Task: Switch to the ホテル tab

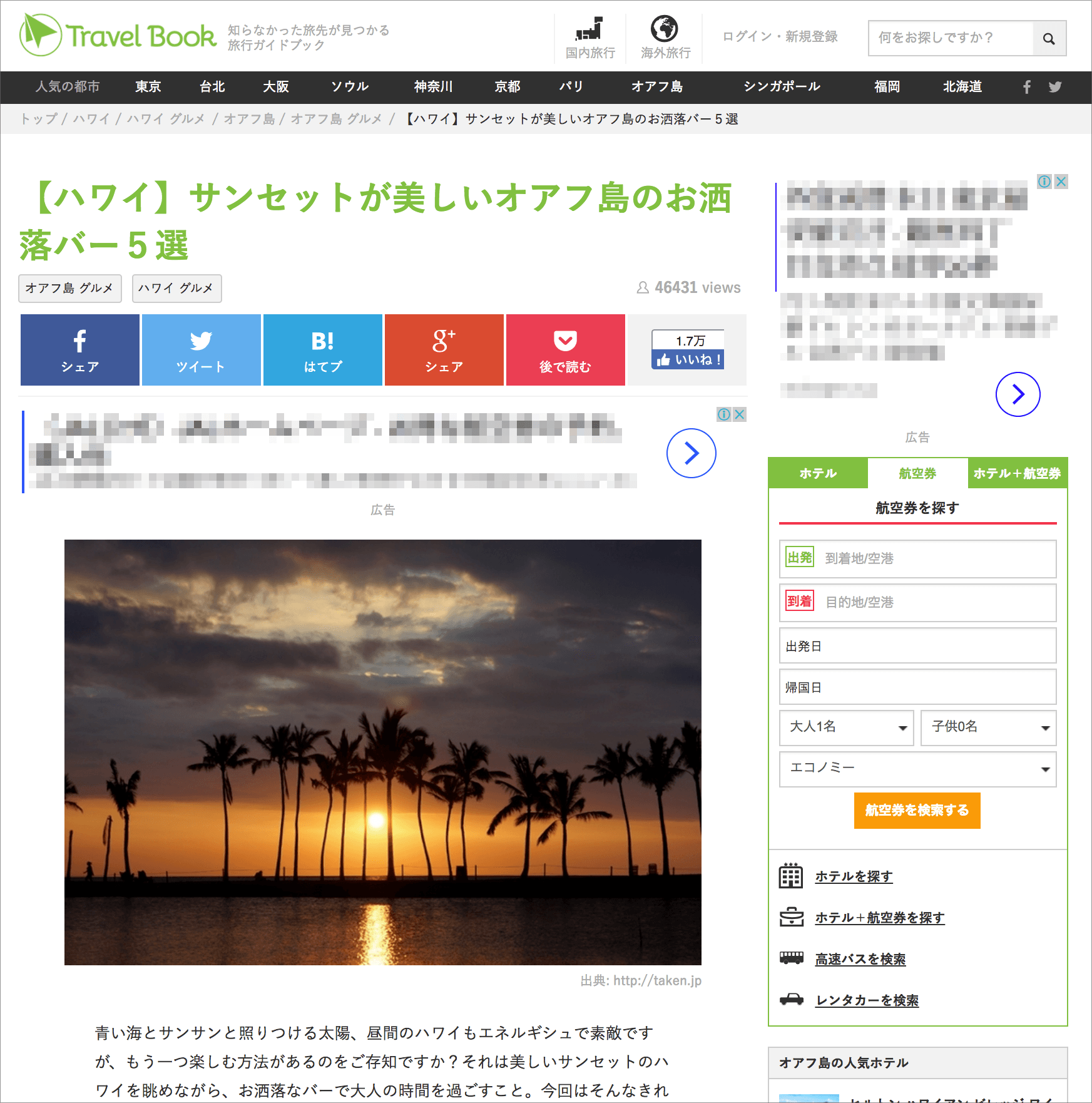Action: (817, 473)
